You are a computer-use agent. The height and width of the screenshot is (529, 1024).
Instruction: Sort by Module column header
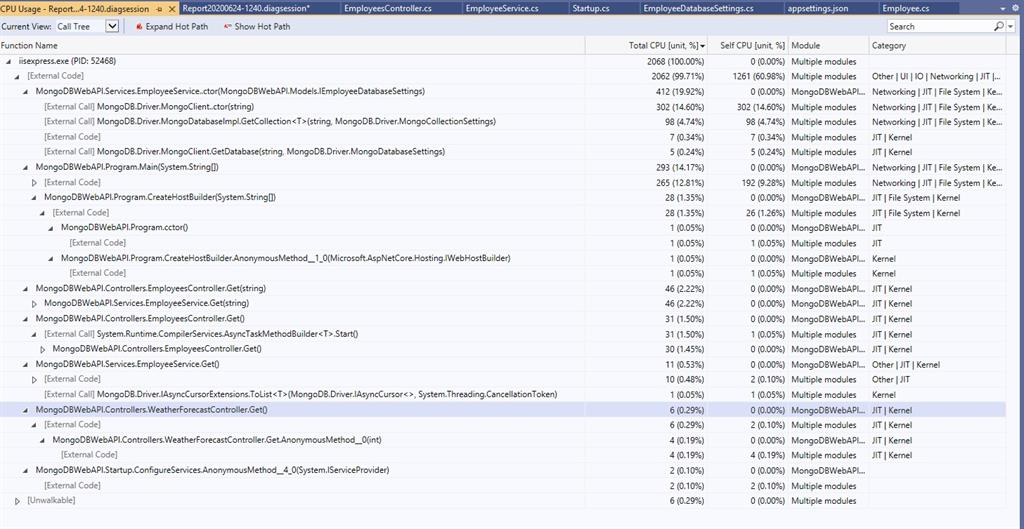click(x=829, y=46)
